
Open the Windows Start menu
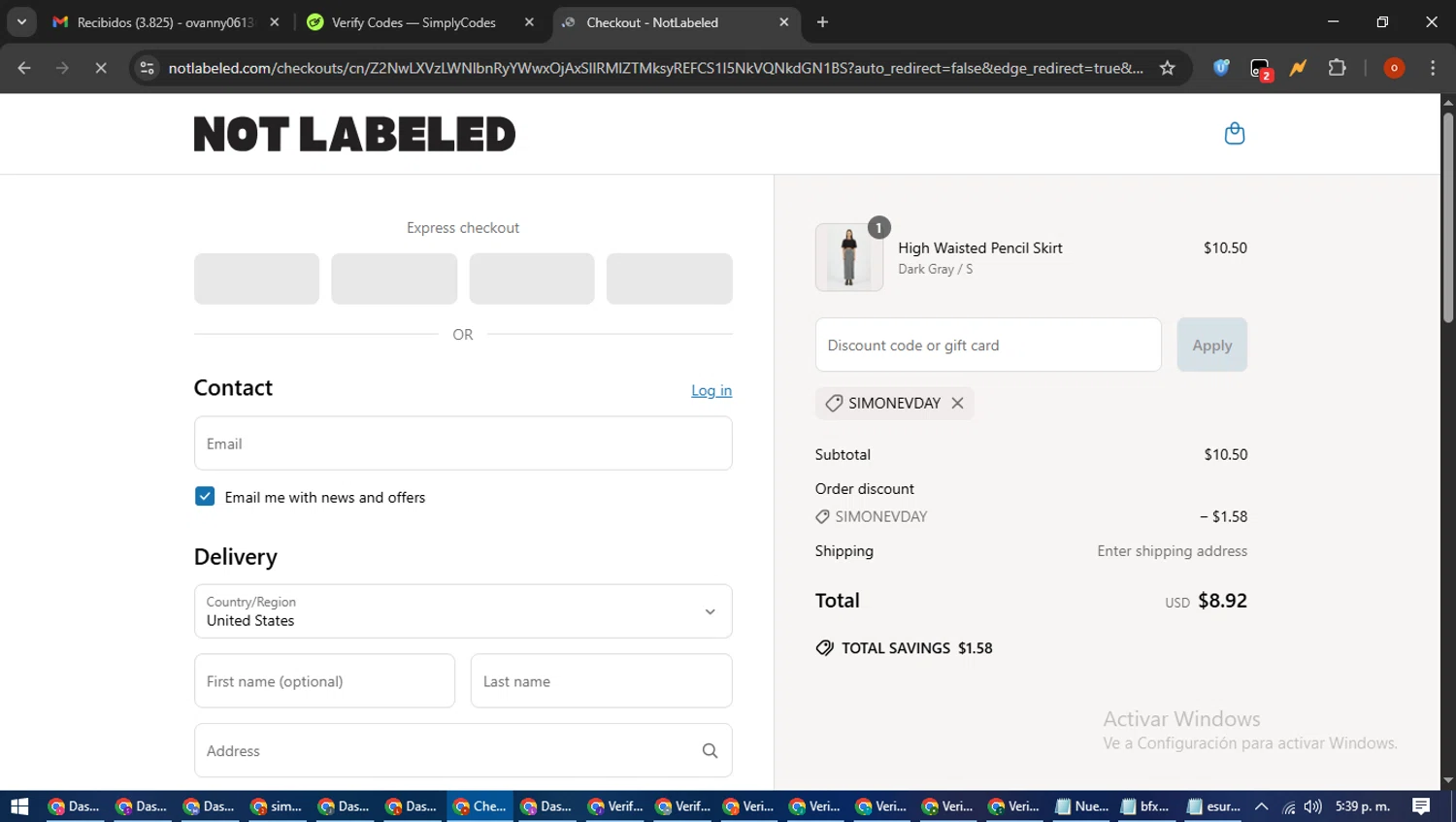(19, 806)
